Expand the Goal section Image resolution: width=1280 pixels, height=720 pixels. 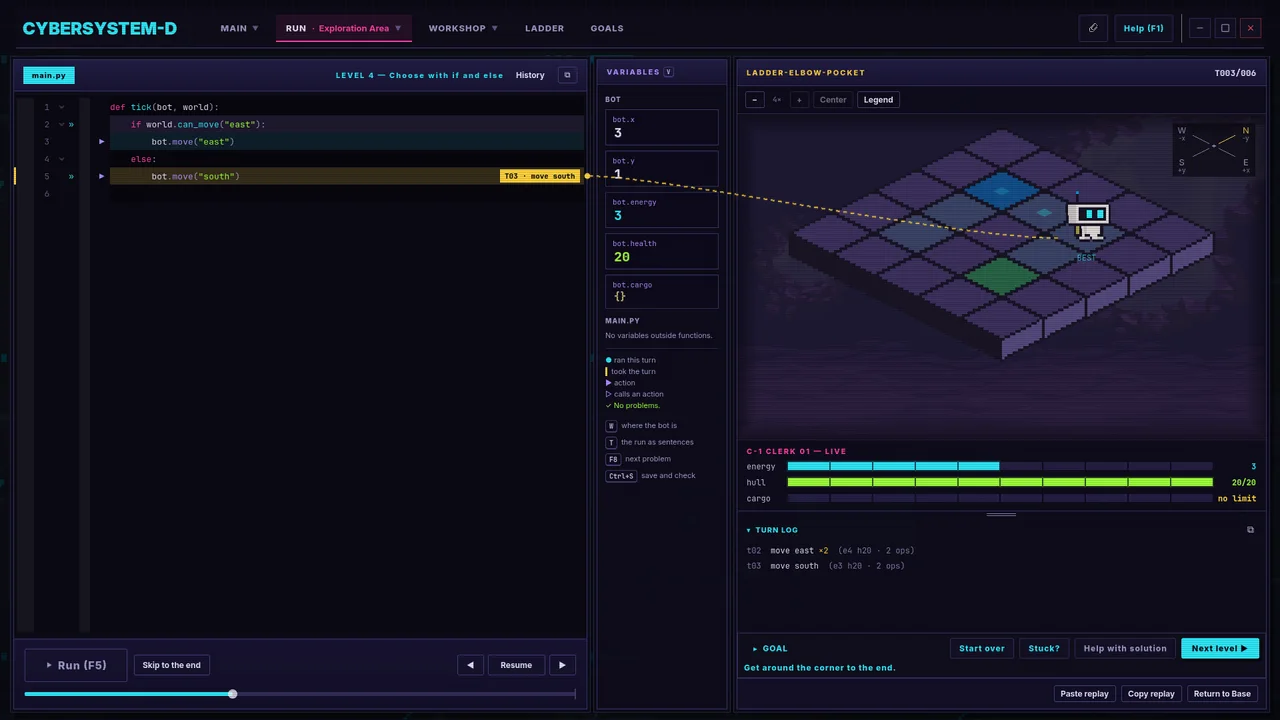770,648
